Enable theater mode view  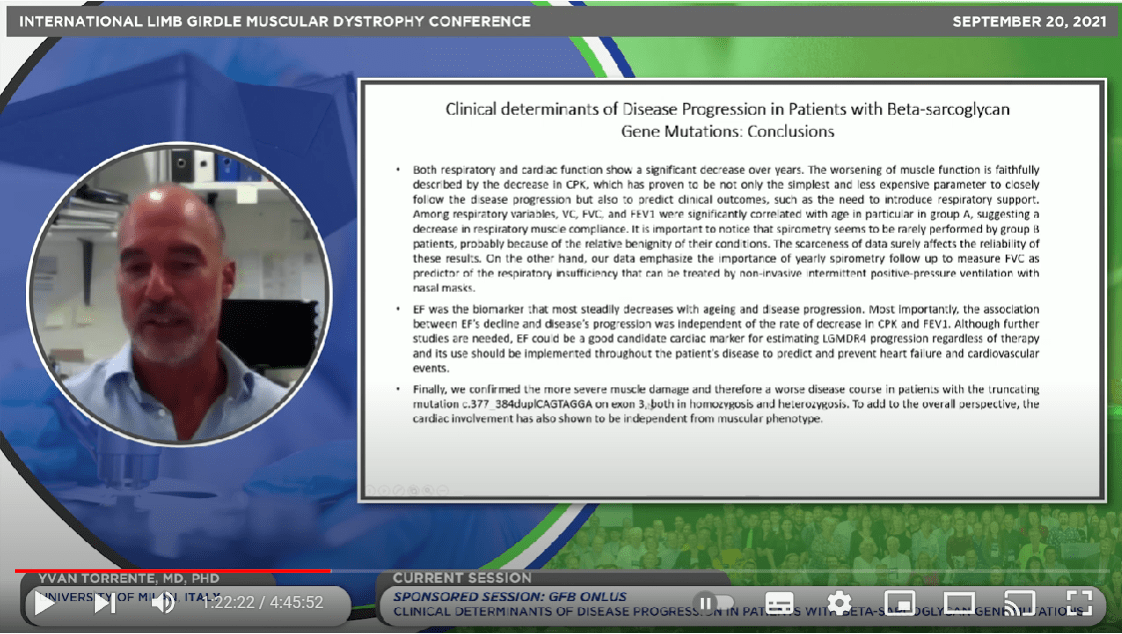(959, 603)
